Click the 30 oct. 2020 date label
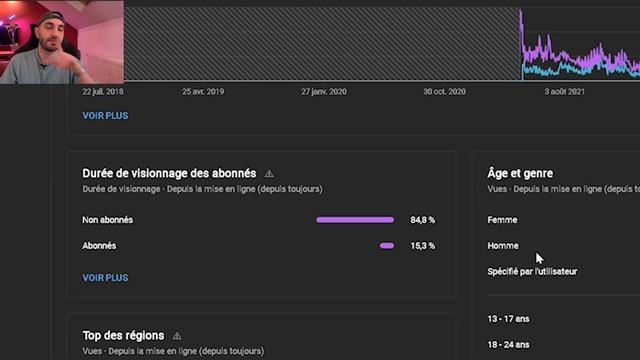This screenshot has width=640, height=360. [x=444, y=92]
